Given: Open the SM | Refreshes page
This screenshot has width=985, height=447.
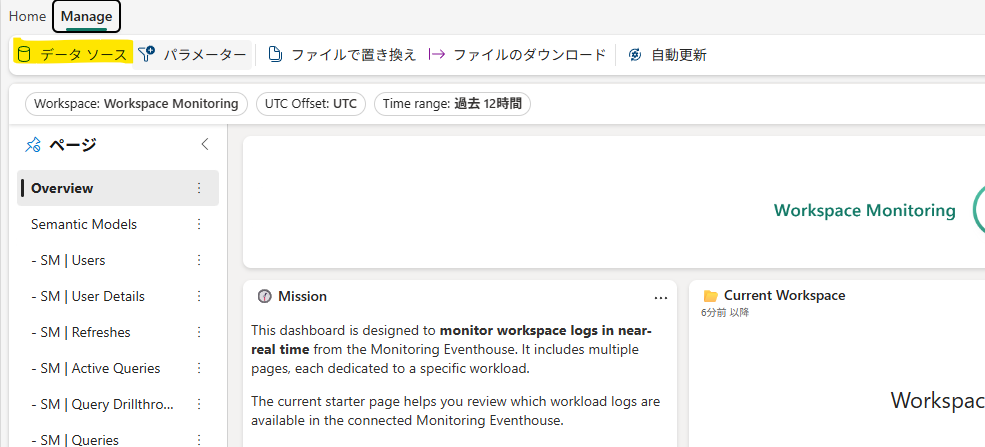Looking at the screenshot, I should pos(82,332).
